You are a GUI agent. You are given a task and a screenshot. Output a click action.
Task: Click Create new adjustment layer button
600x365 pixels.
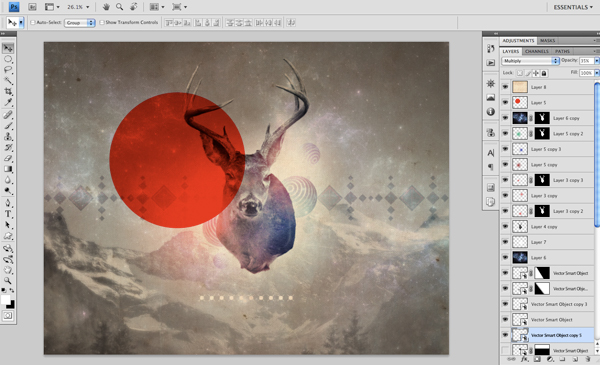(x=550, y=359)
